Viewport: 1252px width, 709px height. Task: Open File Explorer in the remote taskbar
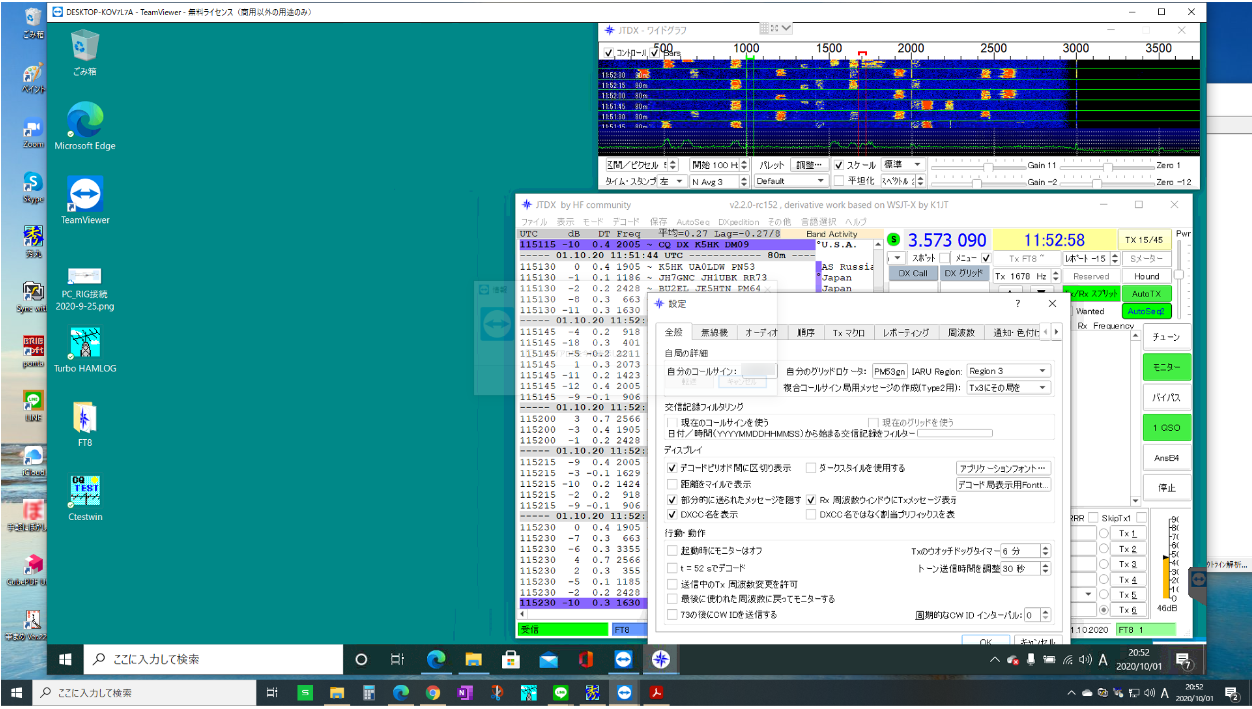[473, 659]
